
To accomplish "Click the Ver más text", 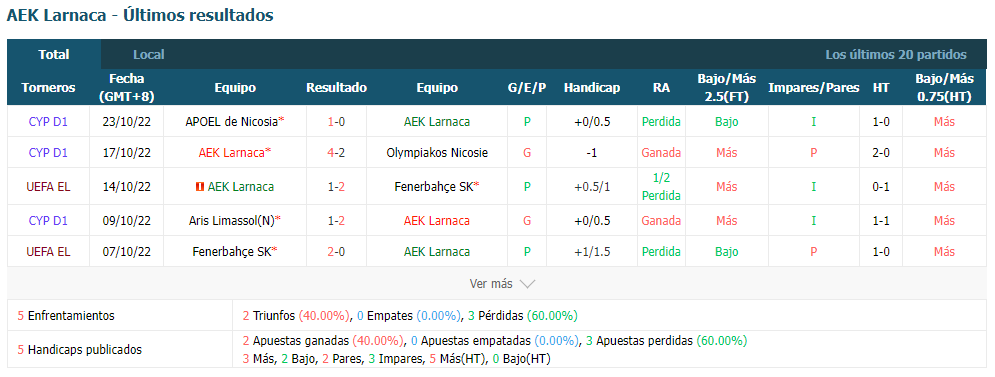I will click(491, 284).
